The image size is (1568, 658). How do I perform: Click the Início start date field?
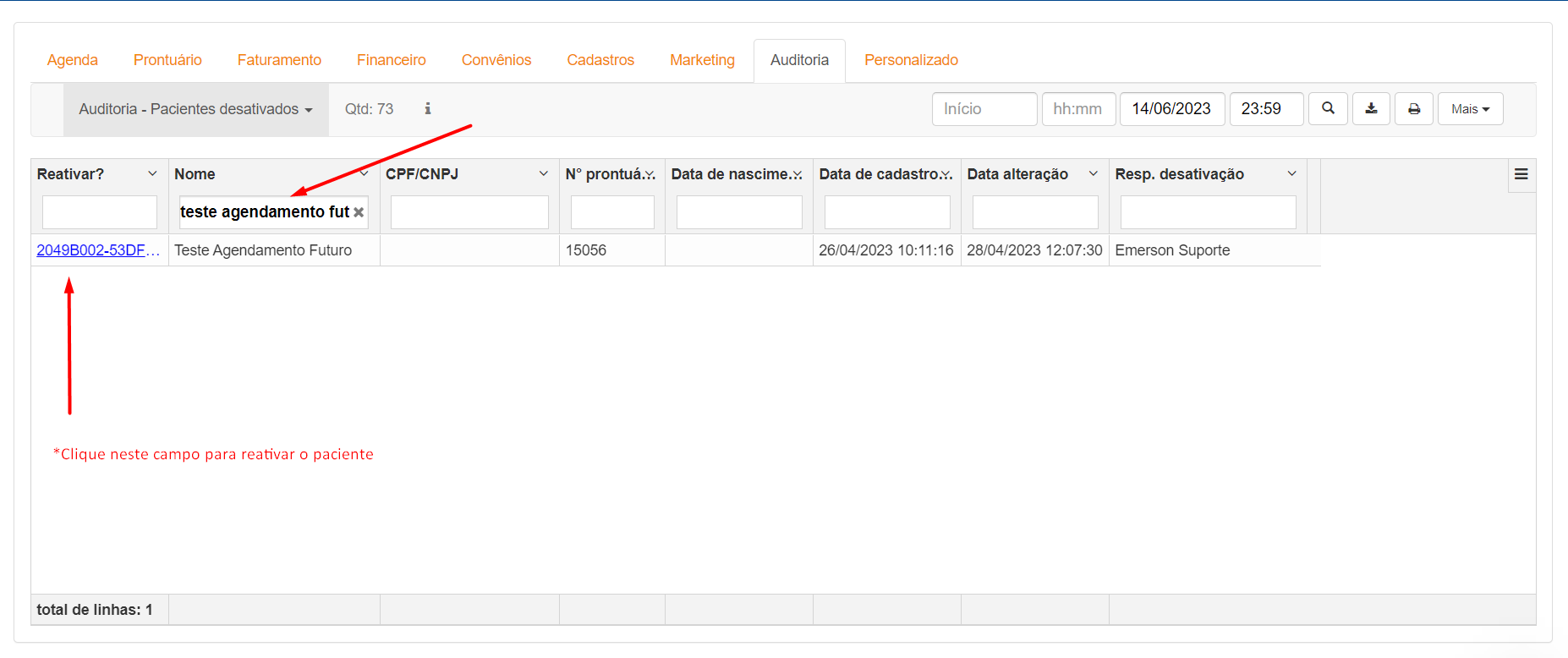point(984,109)
